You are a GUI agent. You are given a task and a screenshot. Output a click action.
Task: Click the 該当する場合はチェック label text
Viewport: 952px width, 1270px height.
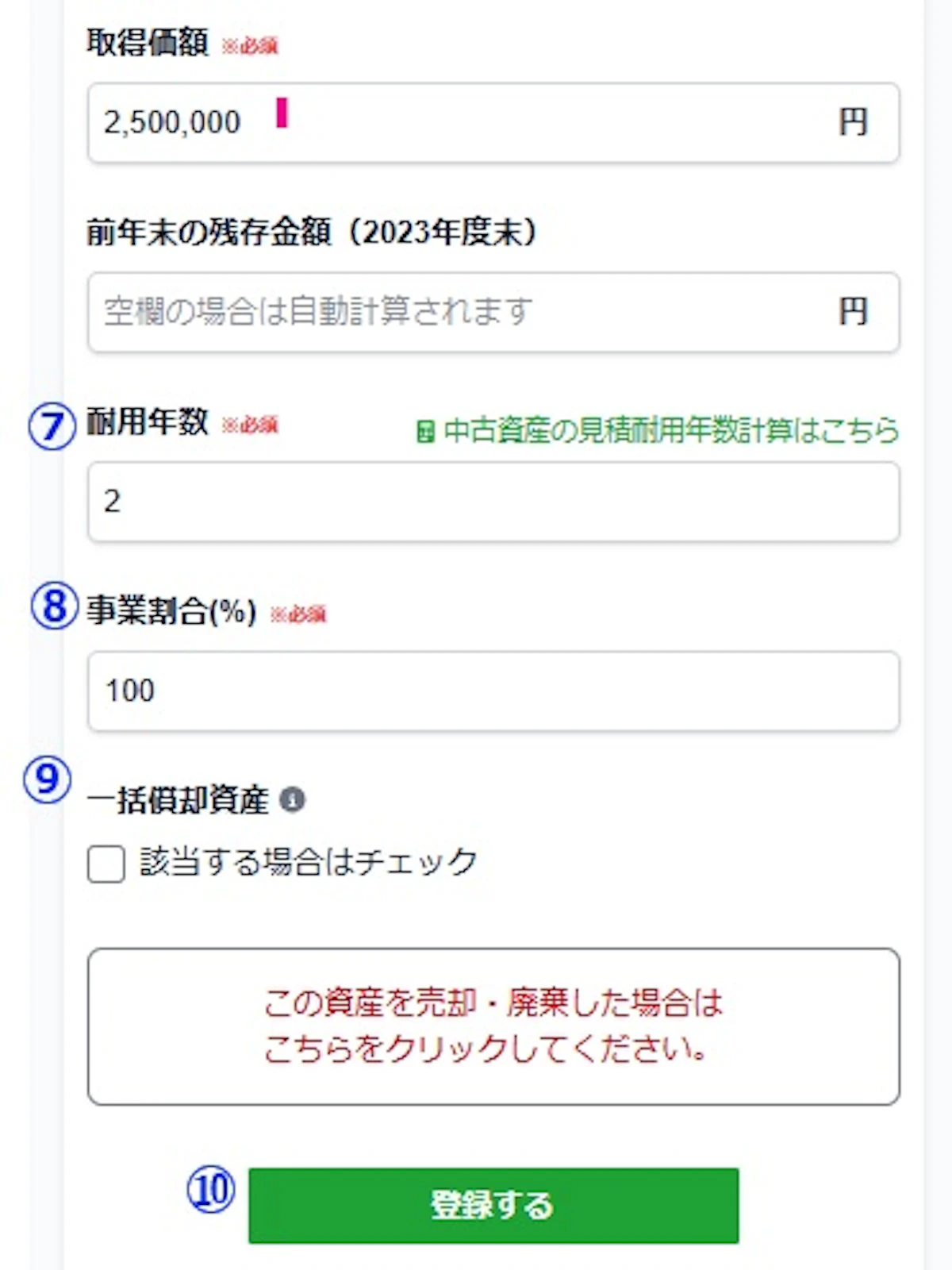pyautogui.click(x=309, y=862)
